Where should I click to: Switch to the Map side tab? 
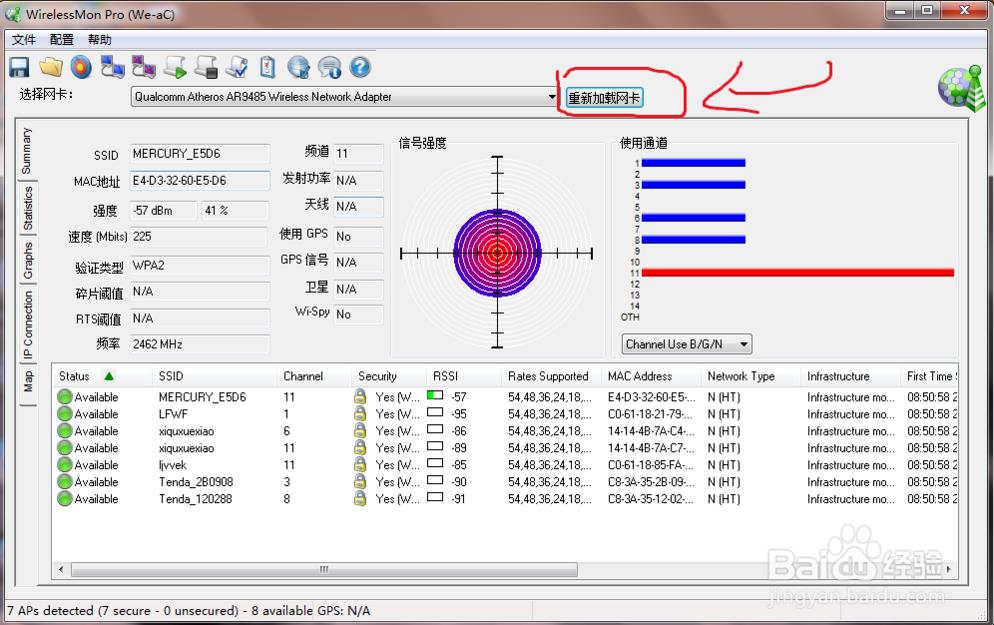(x=27, y=382)
